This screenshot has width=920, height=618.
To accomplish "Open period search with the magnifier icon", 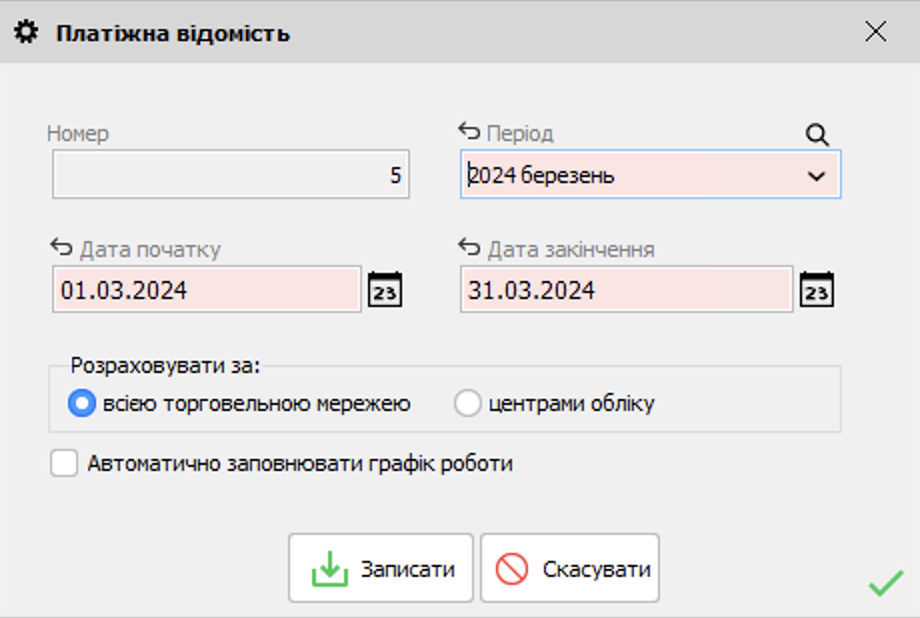I will click(817, 135).
